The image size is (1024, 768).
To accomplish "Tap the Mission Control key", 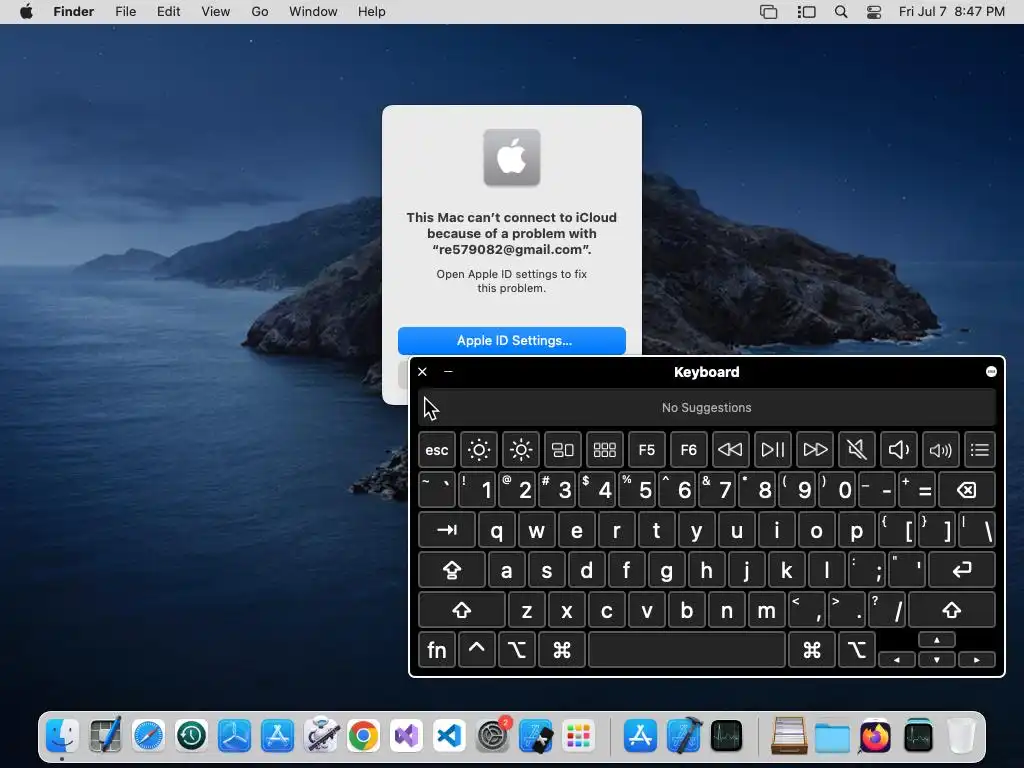I will coord(562,450).
